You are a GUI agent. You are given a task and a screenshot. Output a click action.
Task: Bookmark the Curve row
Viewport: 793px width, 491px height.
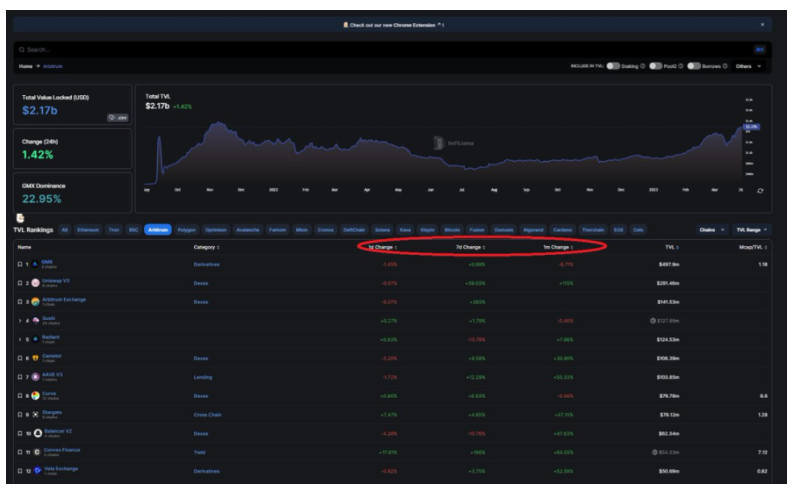20,395
